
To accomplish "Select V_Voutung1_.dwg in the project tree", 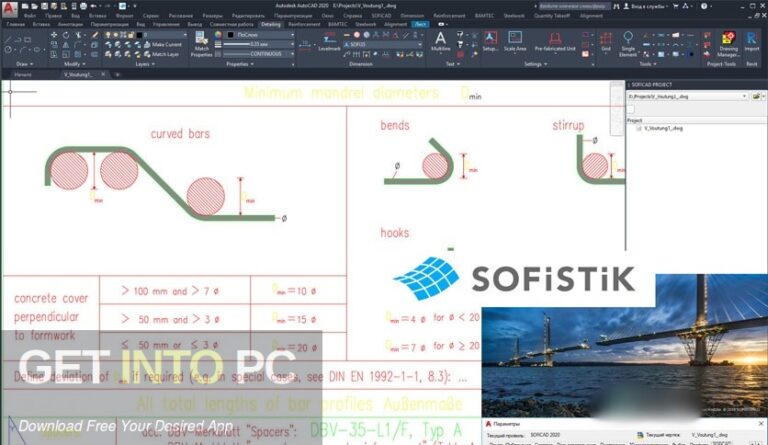I will (663, 128).
